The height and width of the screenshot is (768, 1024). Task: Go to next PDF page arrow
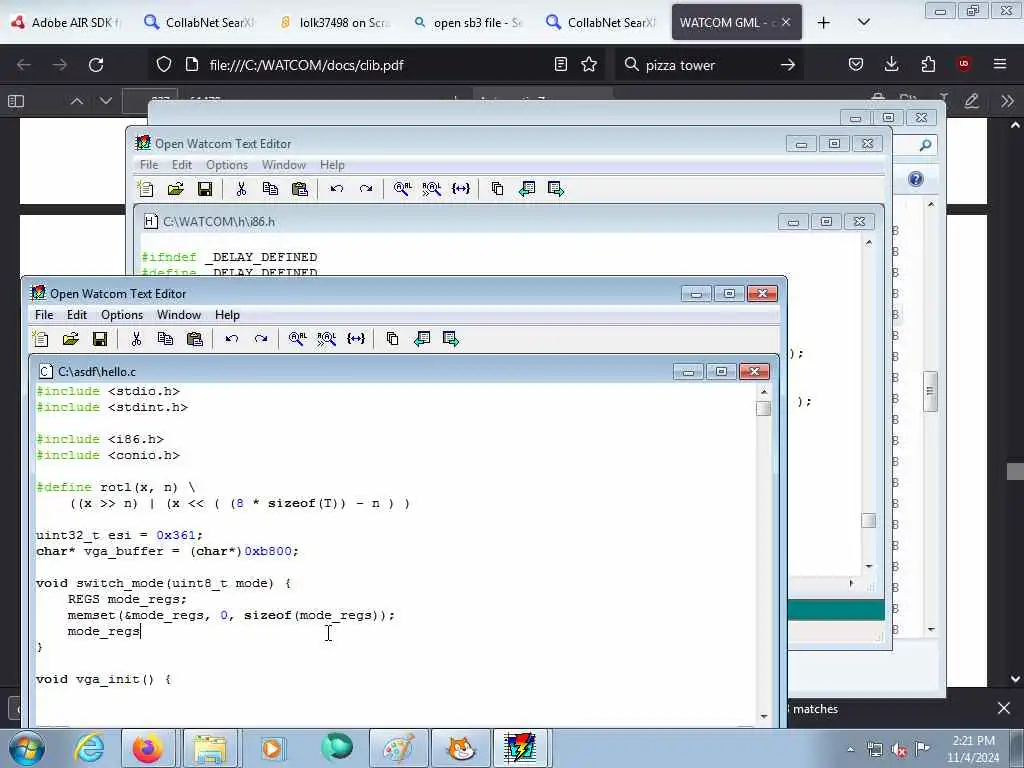point(106,101)
